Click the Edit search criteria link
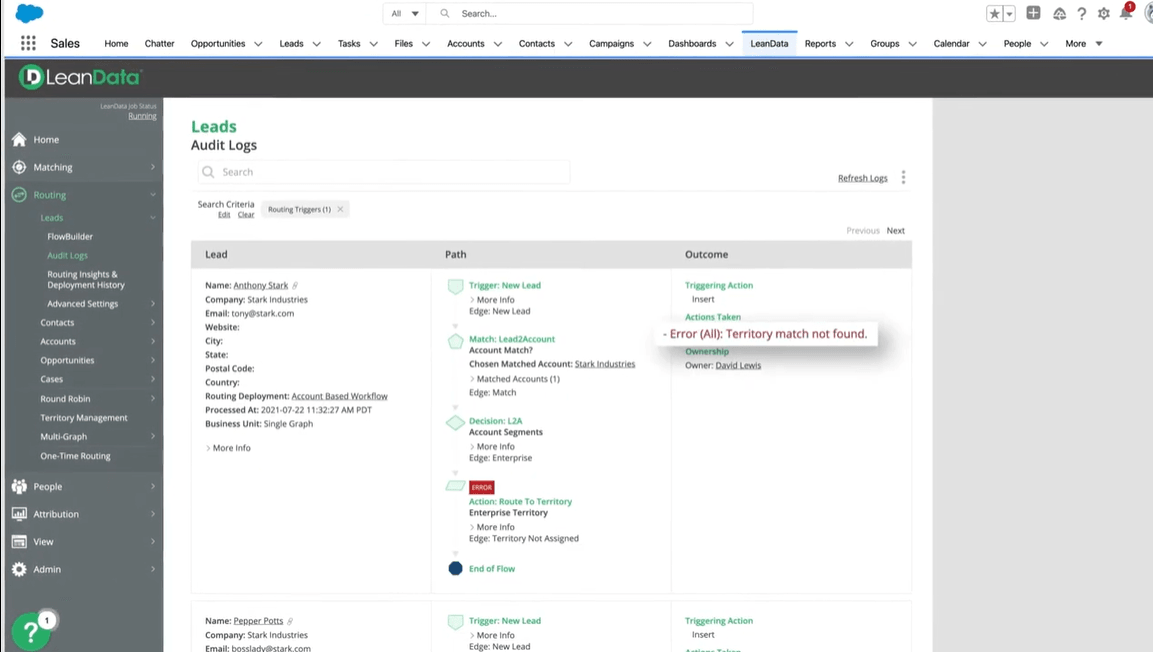 pyautogui.click(x=224, y=215)
